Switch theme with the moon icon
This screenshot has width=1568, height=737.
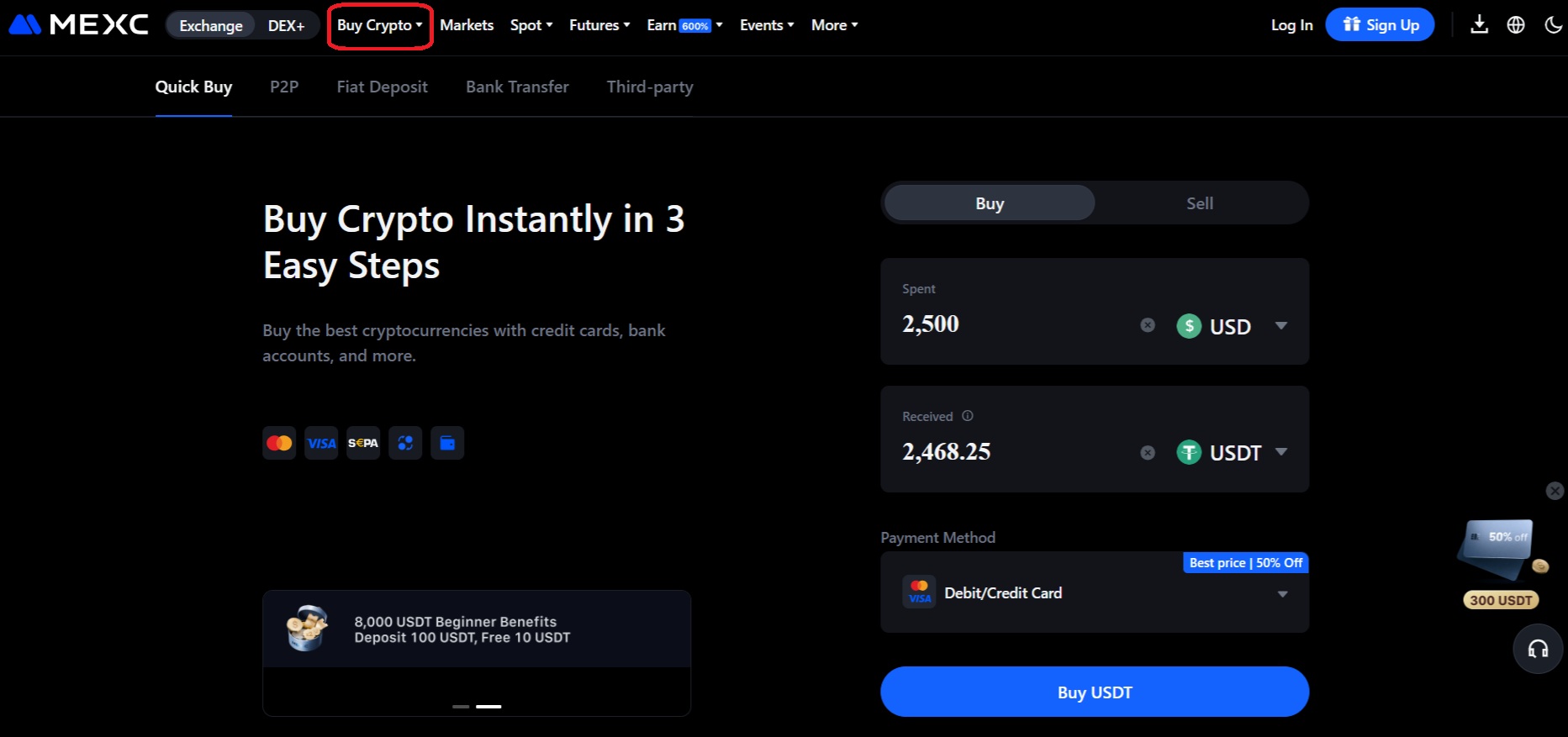pos(1554,25)
